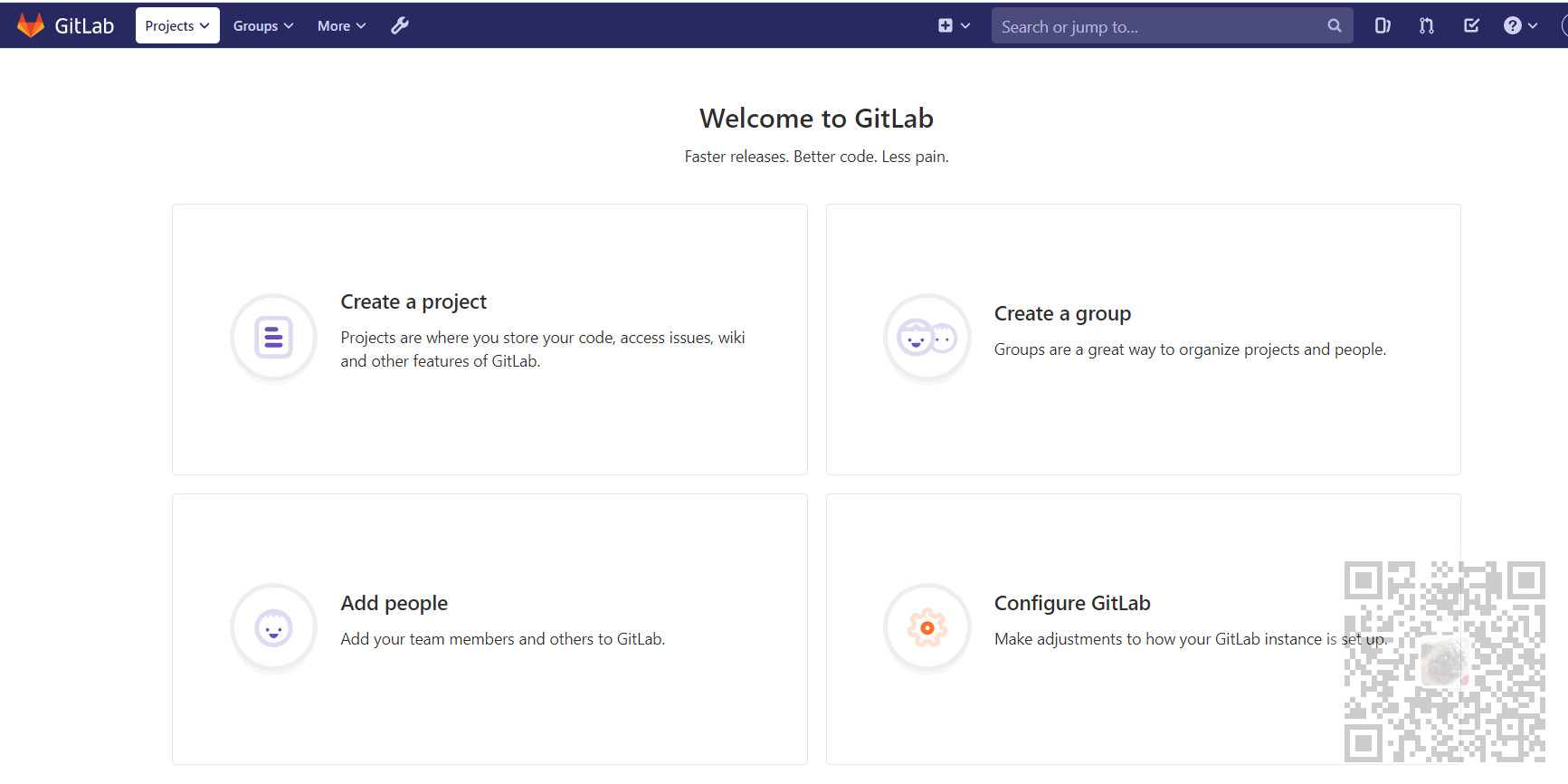This screenshot has height=784, width=1568.
Task: Open the Merge requests icon
Action: coord(1427,25)
